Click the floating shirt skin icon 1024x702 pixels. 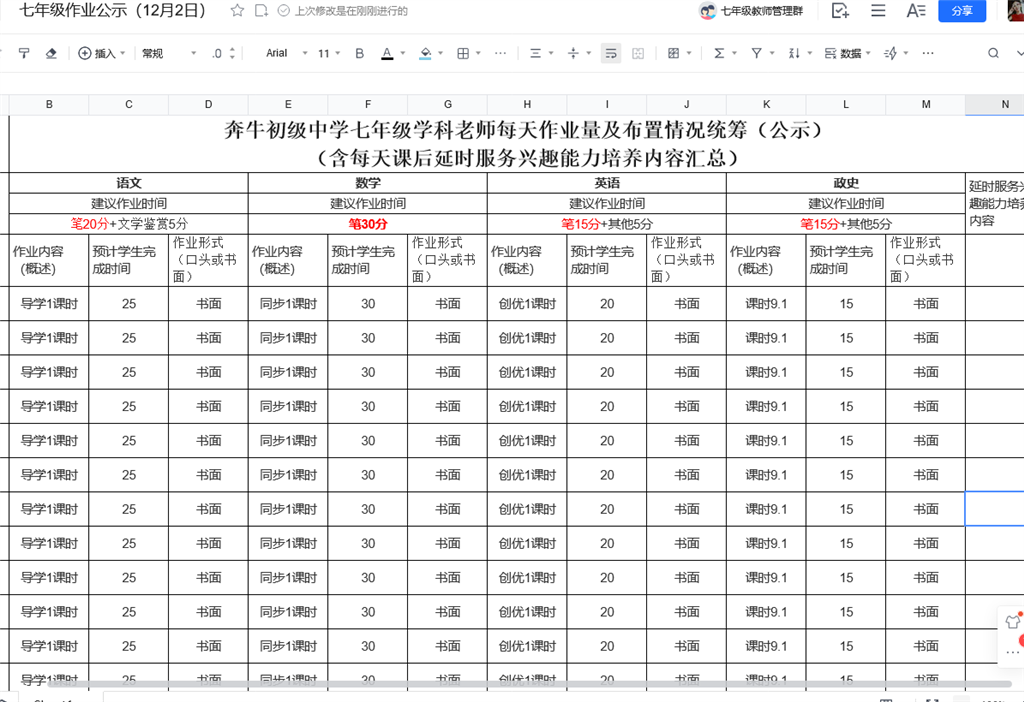1012,622
